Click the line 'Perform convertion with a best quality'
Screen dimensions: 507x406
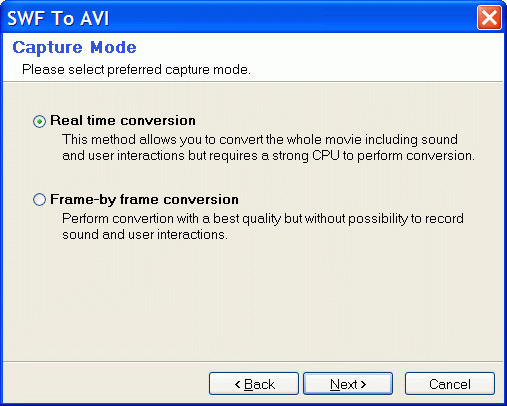[263, 219]
